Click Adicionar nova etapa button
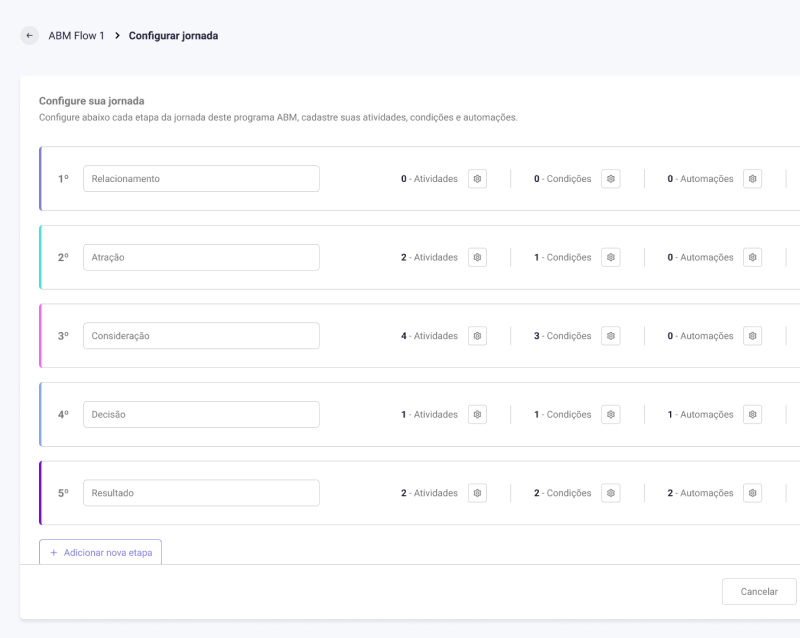 click(x=100, y=552)
